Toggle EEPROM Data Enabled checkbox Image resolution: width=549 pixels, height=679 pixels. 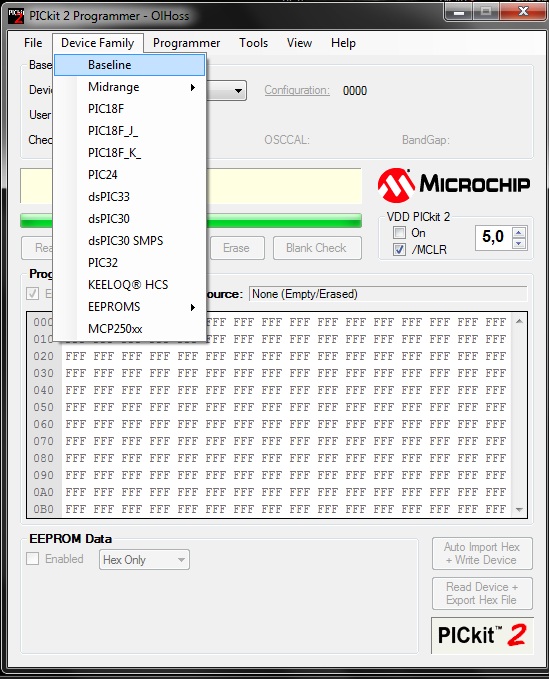(x=32, y=559)
